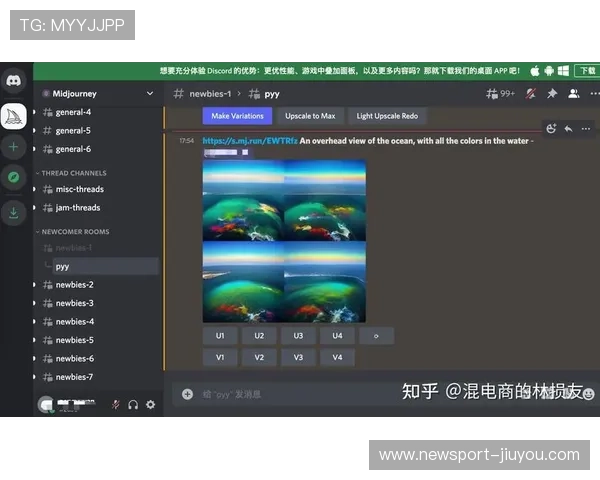
Task: Click Light Upscale Redo button
Action: point(387,116)
